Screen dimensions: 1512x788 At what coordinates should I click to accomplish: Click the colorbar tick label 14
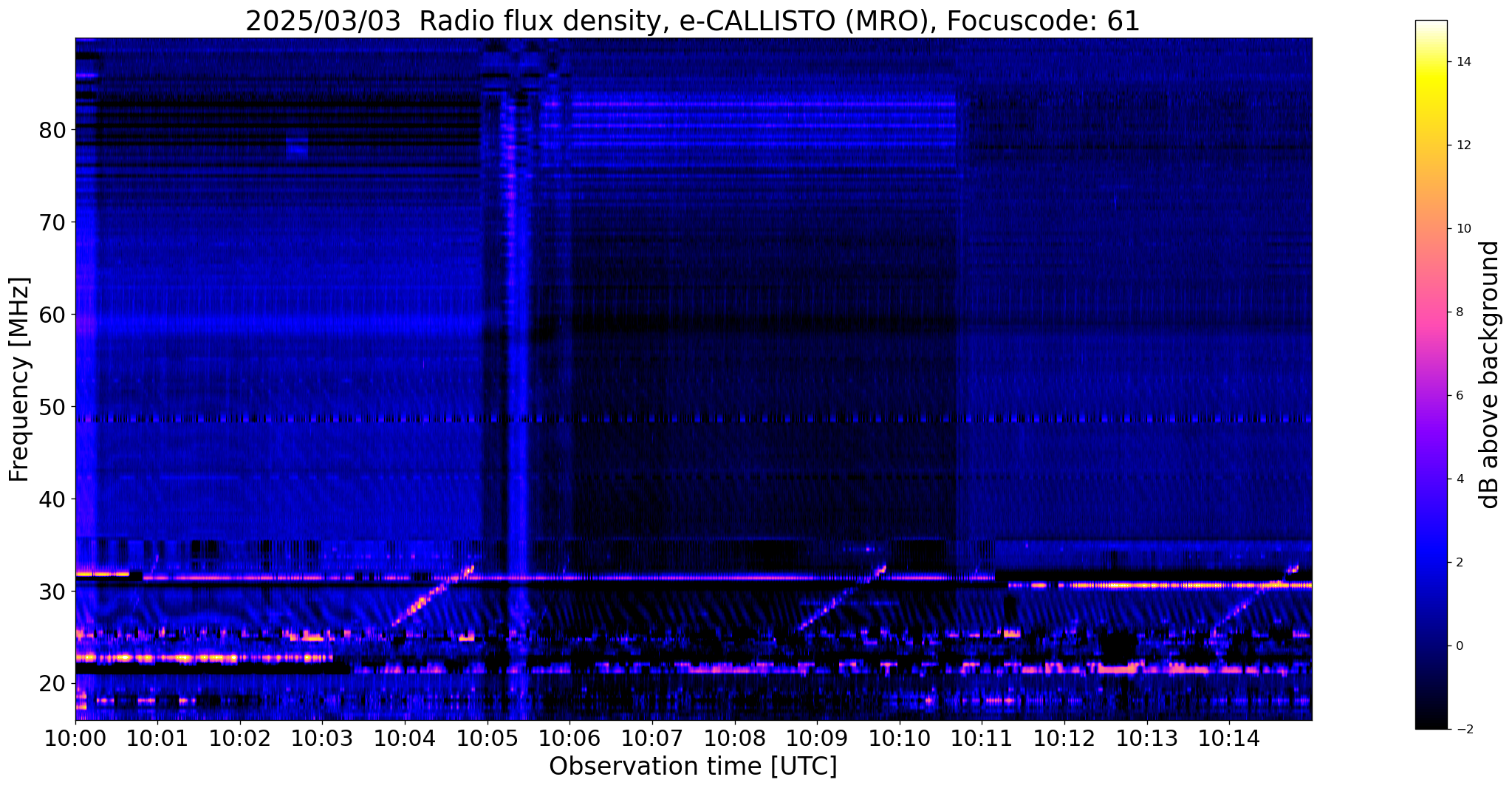1463,62
